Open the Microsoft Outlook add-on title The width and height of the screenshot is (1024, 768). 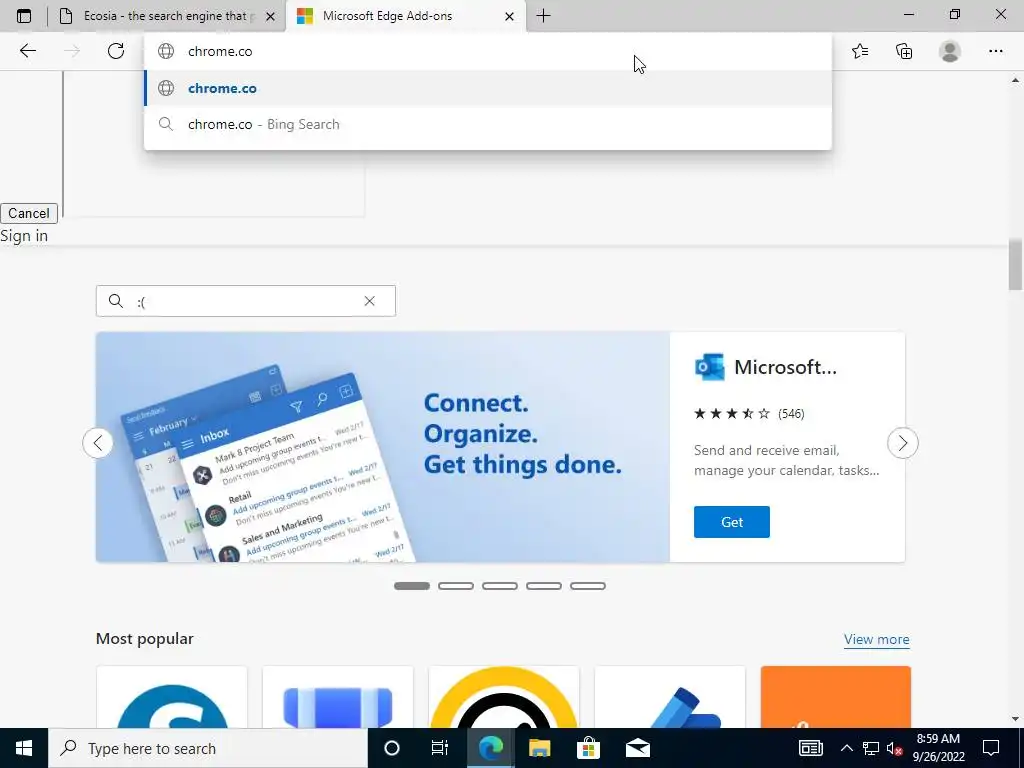click(785, 367)
